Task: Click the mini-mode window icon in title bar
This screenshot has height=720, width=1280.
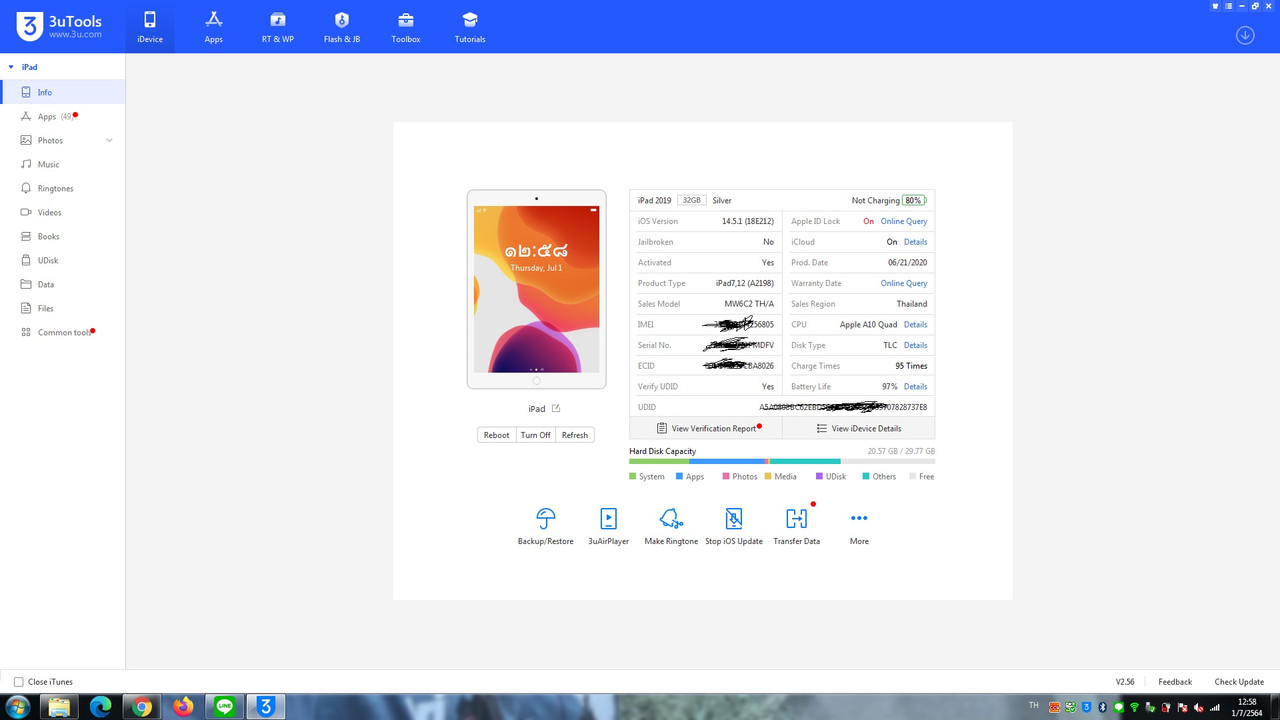Action: (1230, 6)
